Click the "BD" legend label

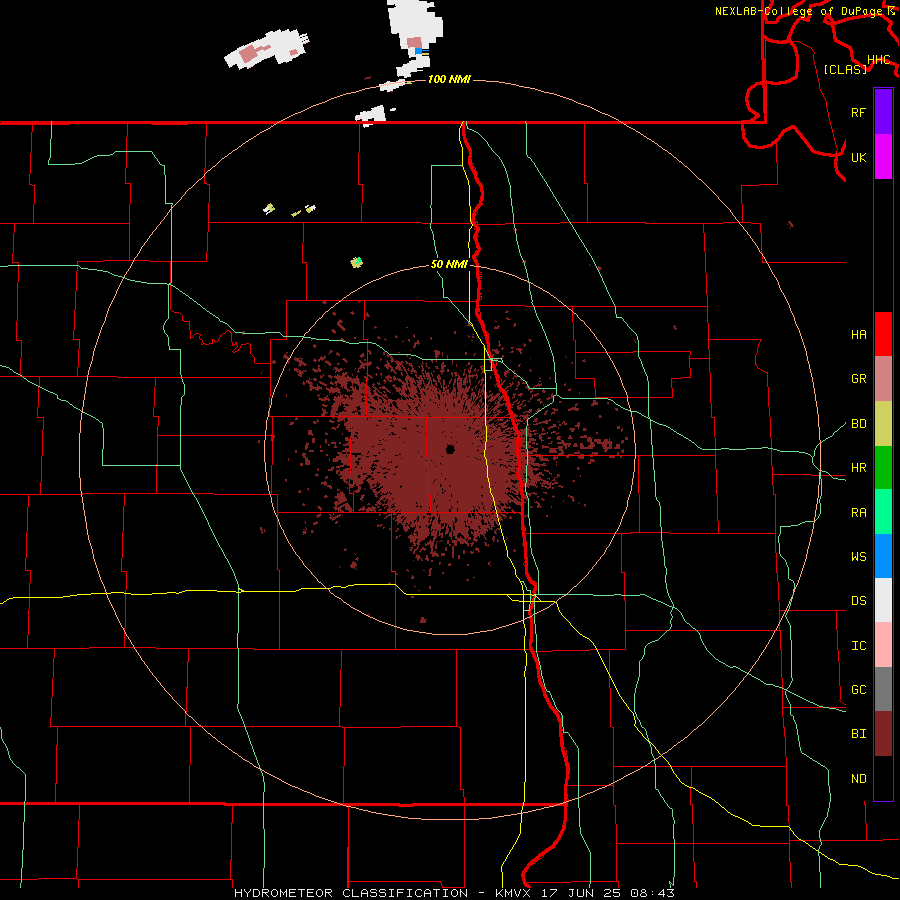pyautogui.click(x=858, y=424)
